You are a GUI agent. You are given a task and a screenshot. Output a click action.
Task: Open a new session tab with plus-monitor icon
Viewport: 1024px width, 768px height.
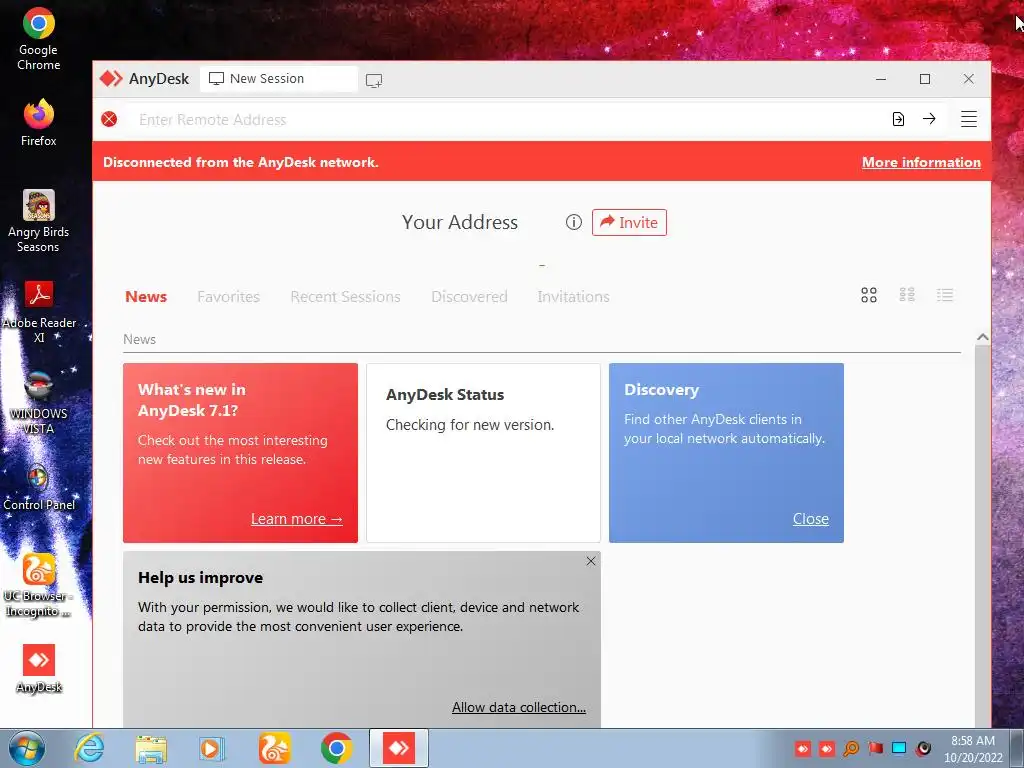[x=374, y=80]
